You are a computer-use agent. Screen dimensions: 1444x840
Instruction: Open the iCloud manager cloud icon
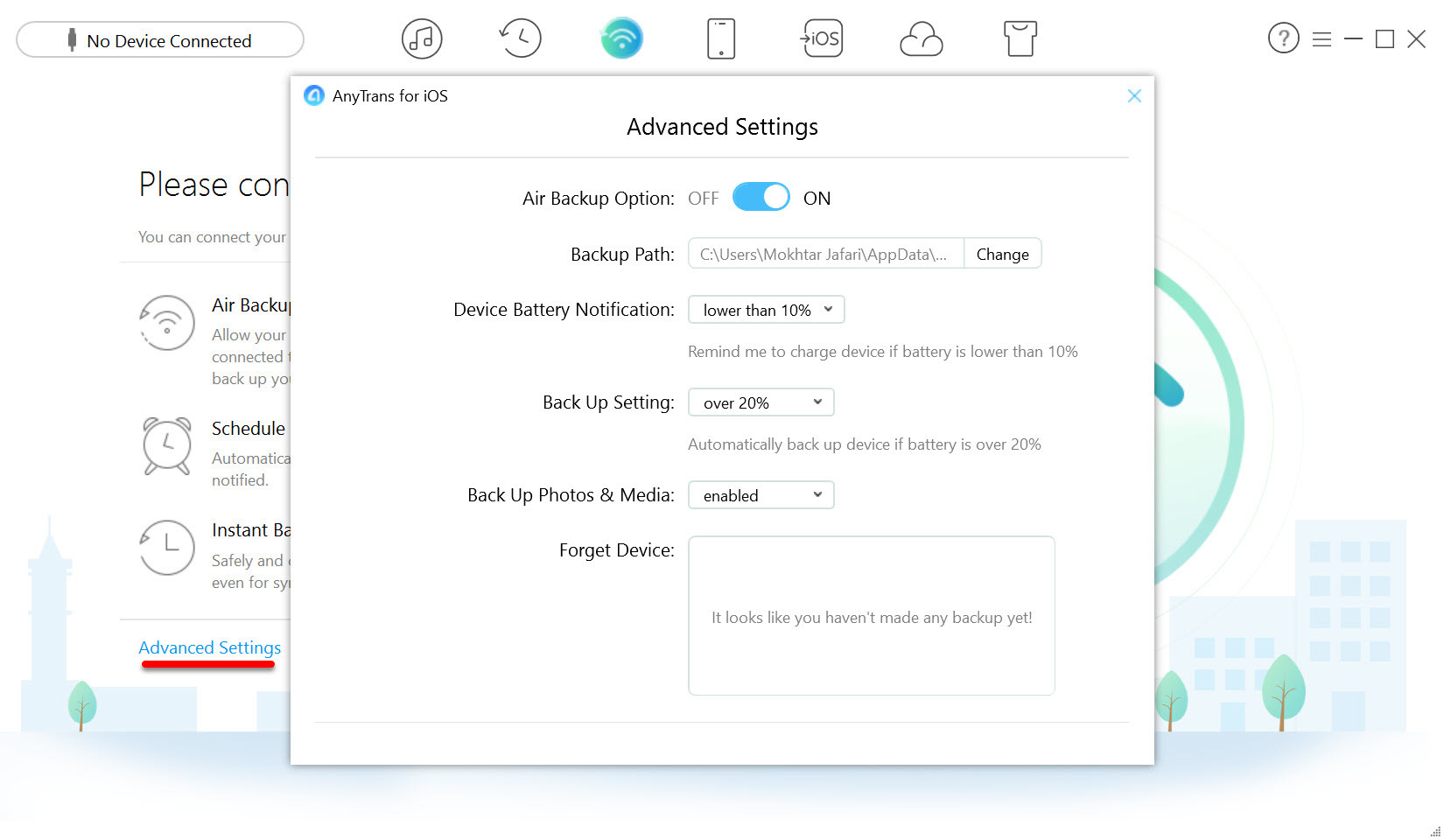pyautogui.click(x=922, y=39)
